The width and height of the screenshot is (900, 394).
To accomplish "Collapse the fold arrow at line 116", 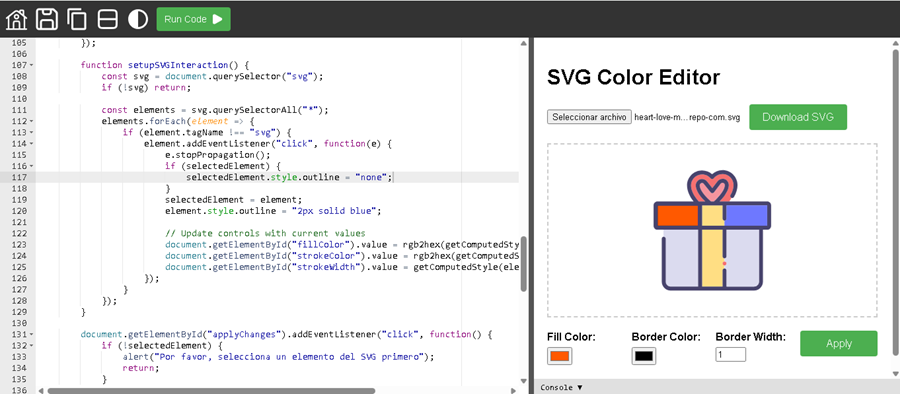I will (x=31, y=167).
